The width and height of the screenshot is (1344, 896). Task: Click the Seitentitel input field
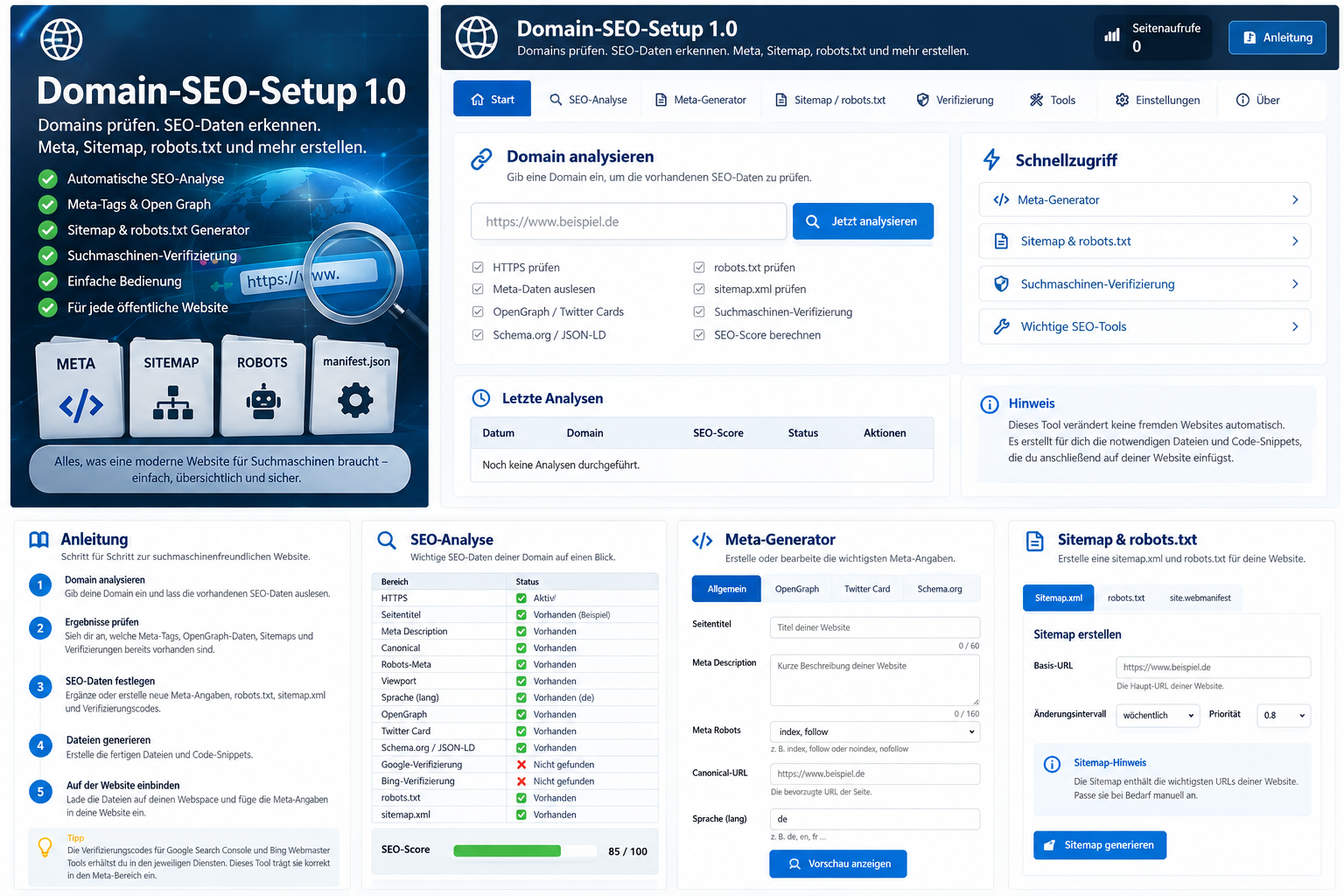pos(875,627)
